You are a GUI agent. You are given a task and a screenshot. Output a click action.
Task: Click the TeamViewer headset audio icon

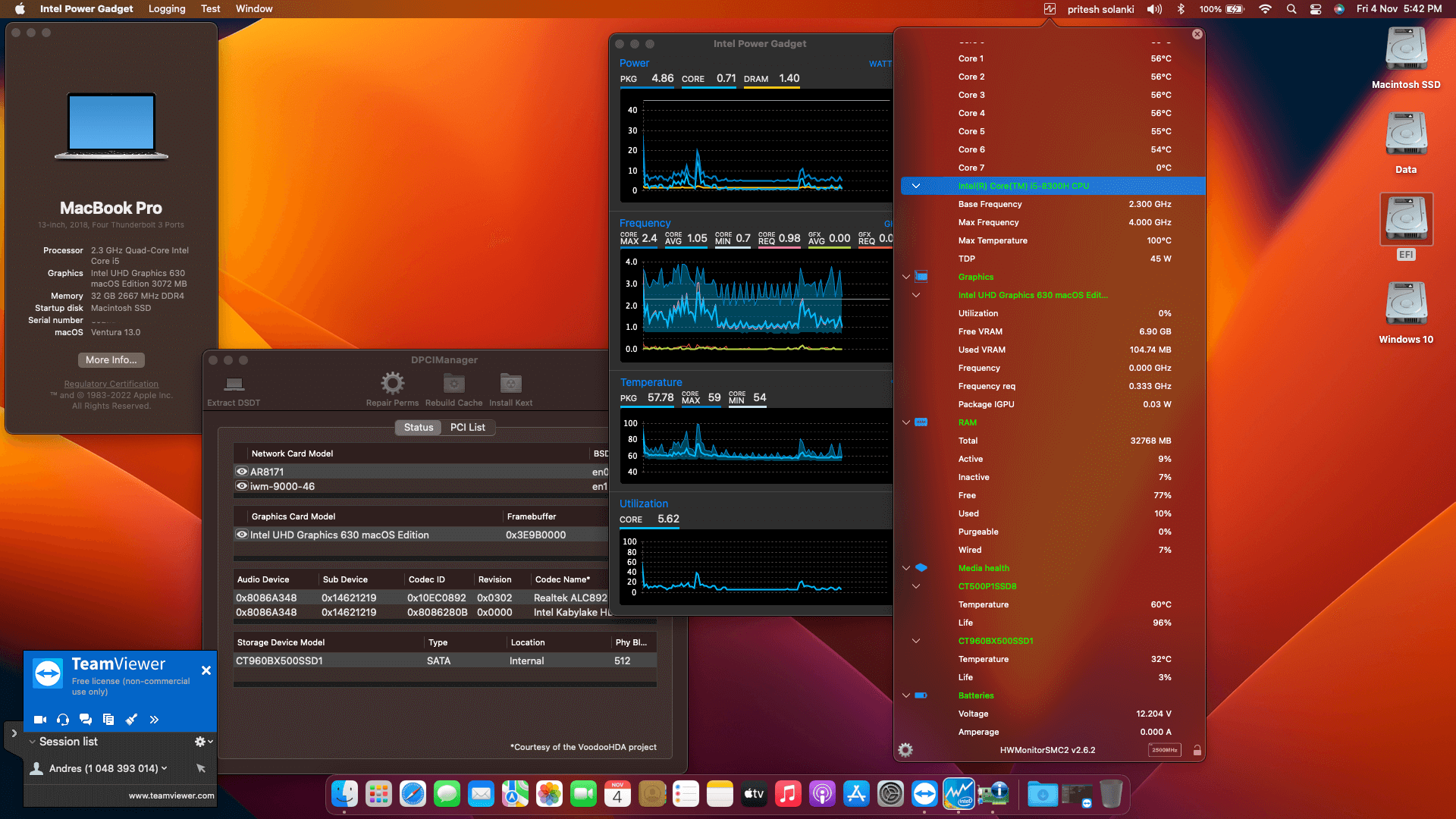pyautogui.click(x=63, y=720)
